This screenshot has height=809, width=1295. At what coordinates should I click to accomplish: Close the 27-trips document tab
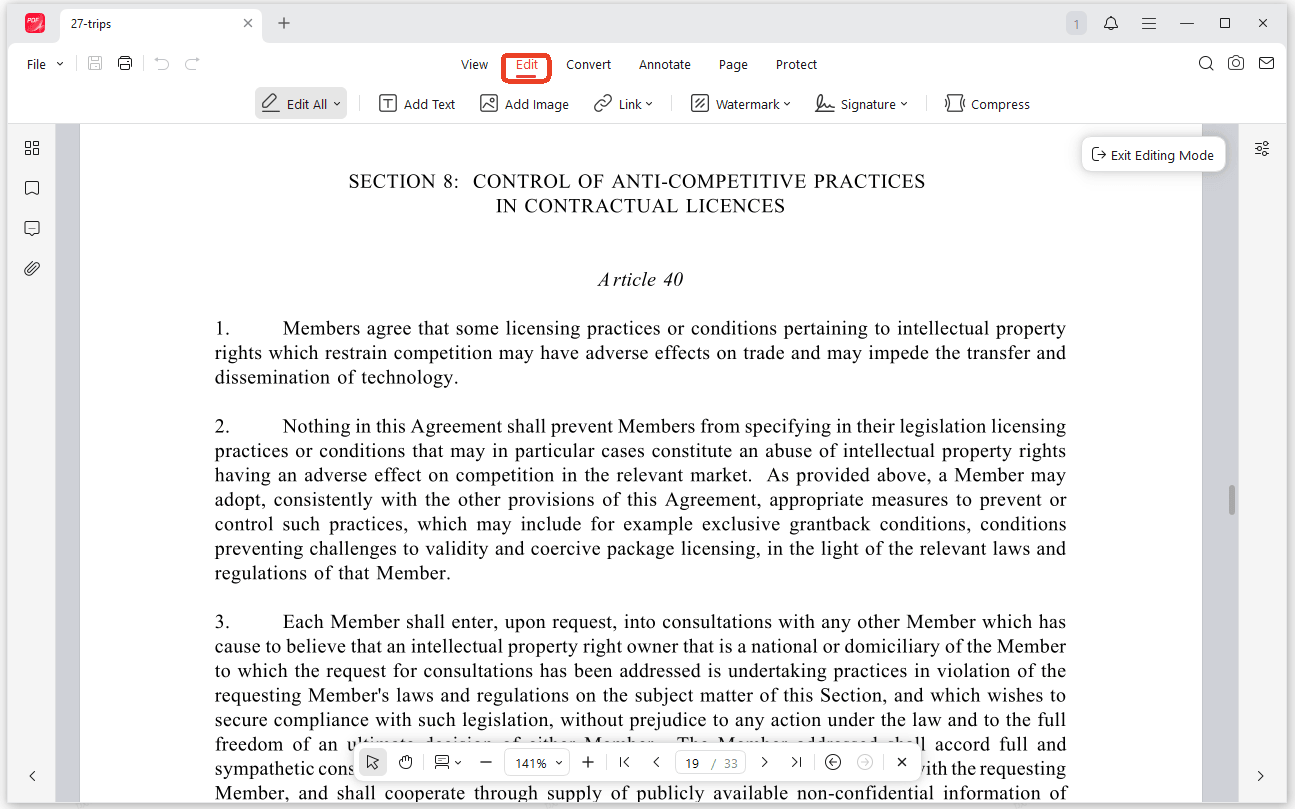point(249,23)
